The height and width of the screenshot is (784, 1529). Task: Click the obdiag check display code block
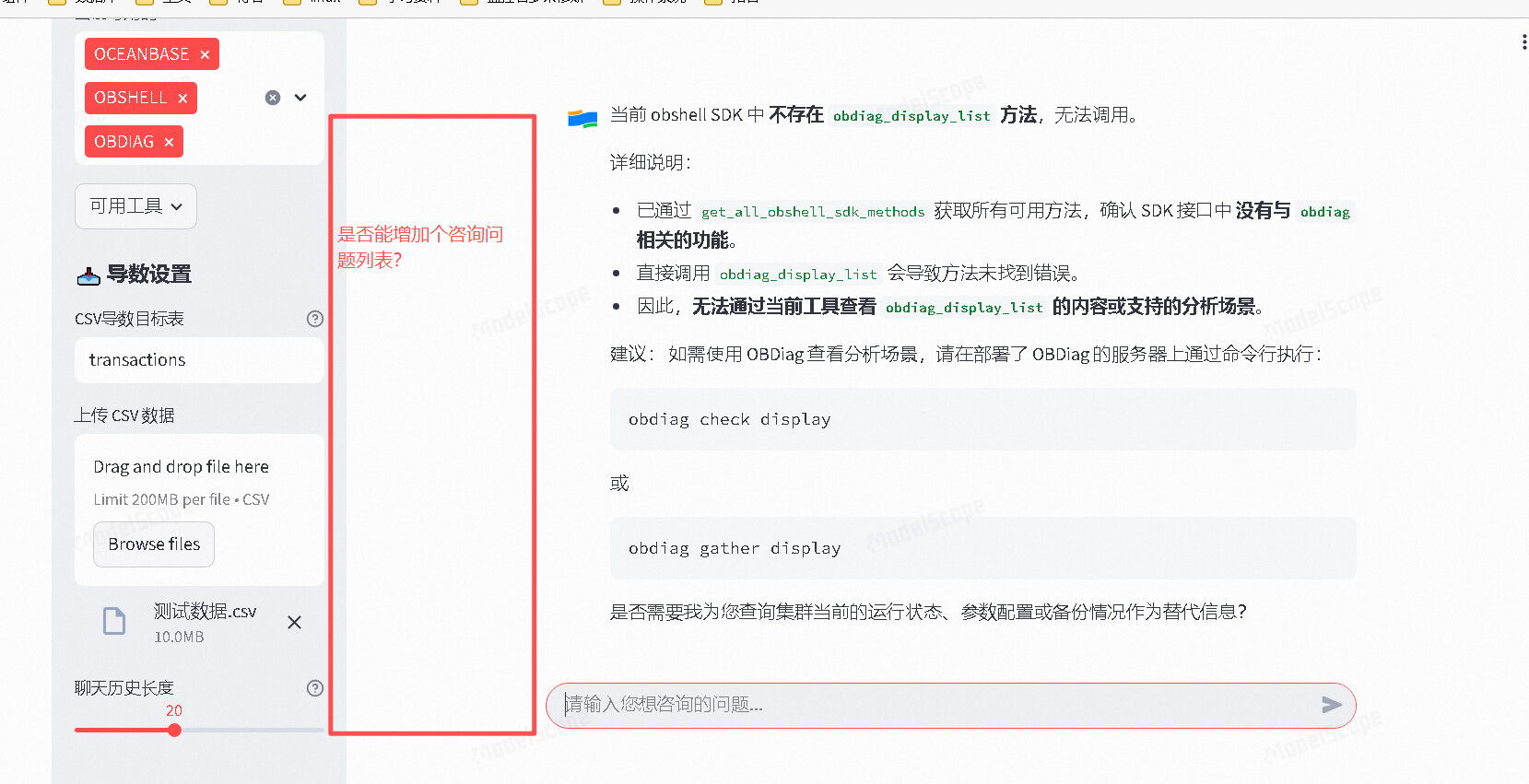tap(982, 419)
